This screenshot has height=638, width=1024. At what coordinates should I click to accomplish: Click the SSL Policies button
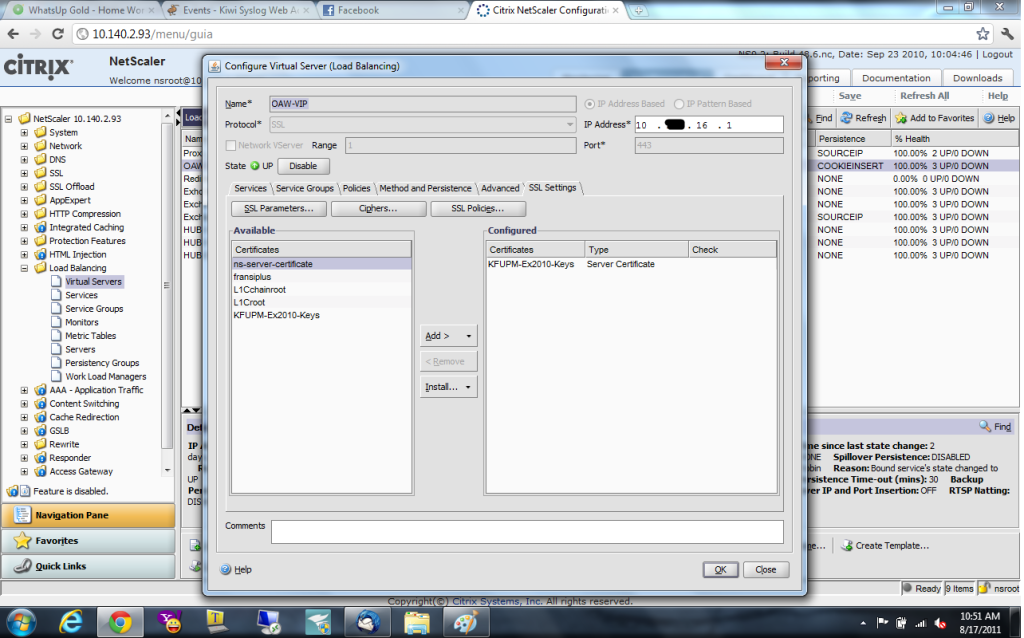477,209
